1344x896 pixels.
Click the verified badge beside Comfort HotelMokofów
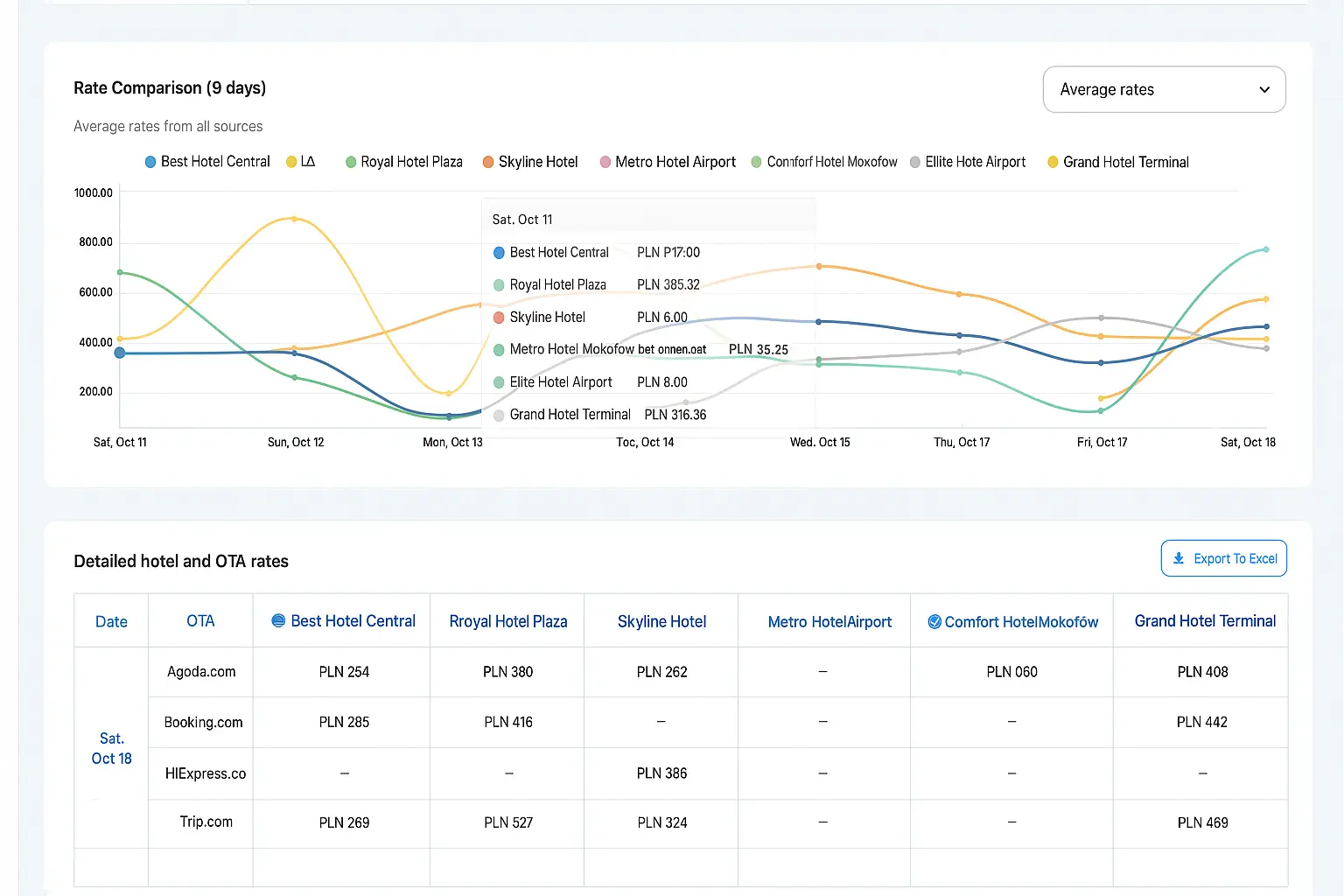tap(934, 621)
